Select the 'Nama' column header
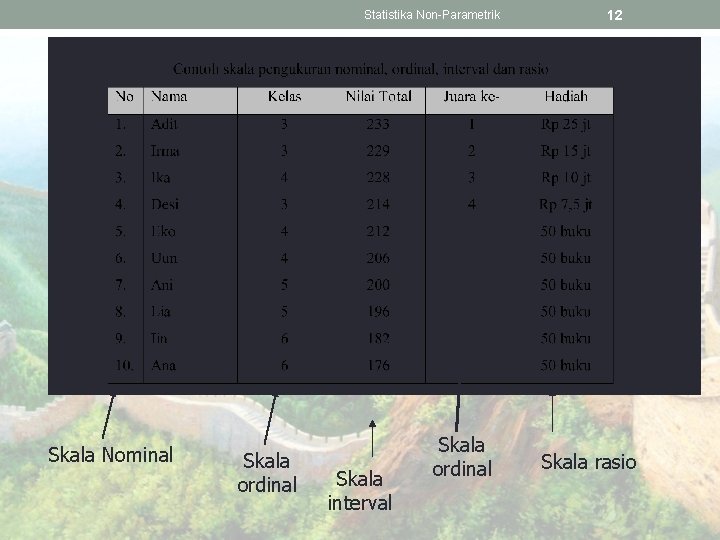The height and width of the screenshot is (540, 720). [x=169, y=96]
